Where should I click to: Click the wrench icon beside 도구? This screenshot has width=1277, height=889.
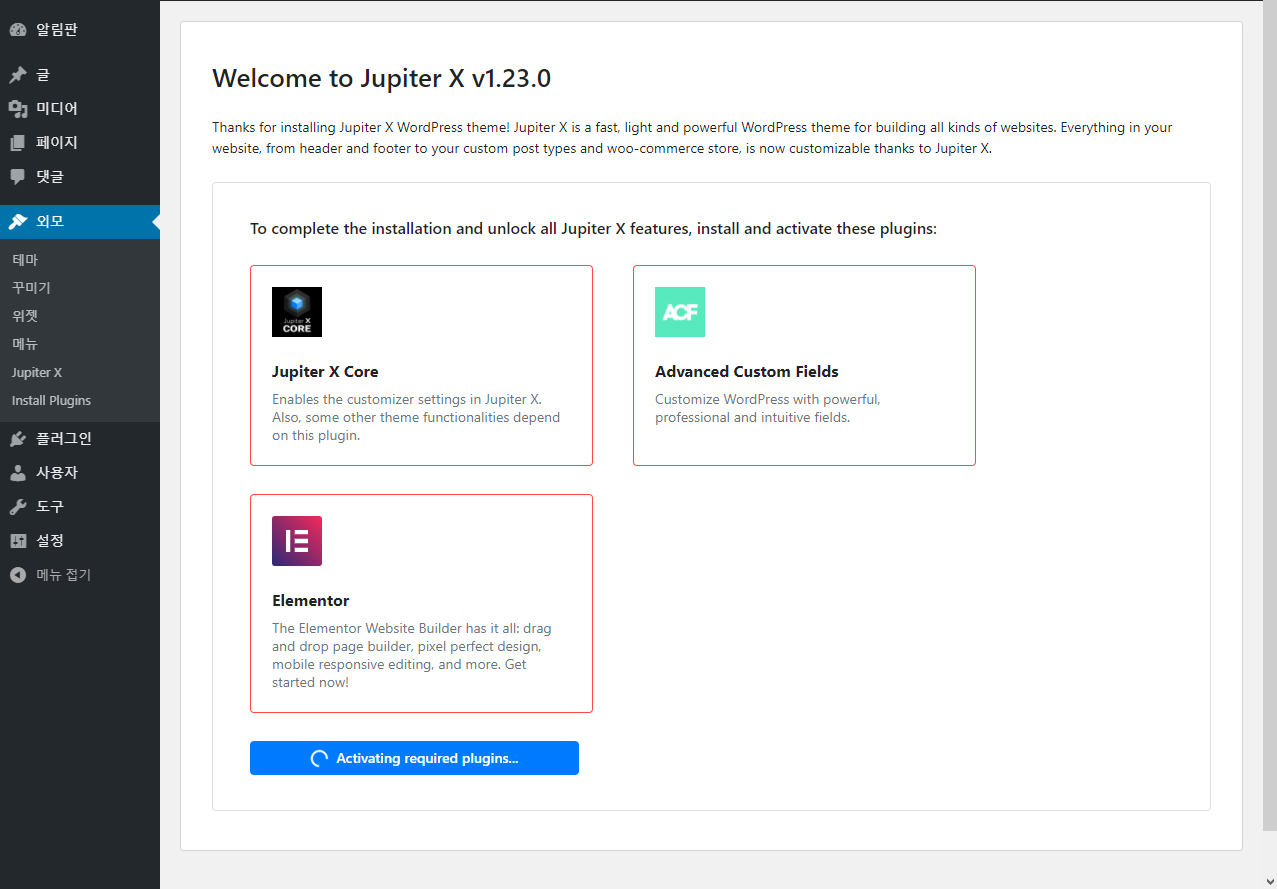click(x=18, y=507)
